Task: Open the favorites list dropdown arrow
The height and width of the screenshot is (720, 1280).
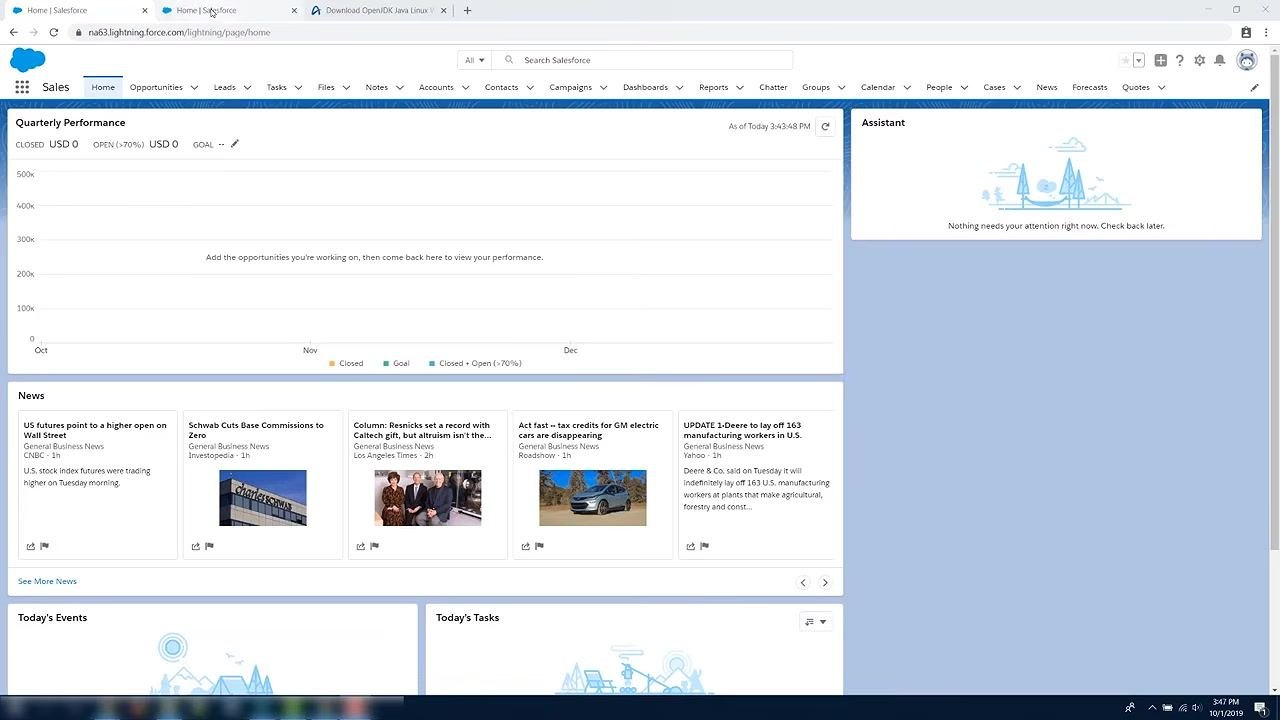Action: tap(1138, 60)
